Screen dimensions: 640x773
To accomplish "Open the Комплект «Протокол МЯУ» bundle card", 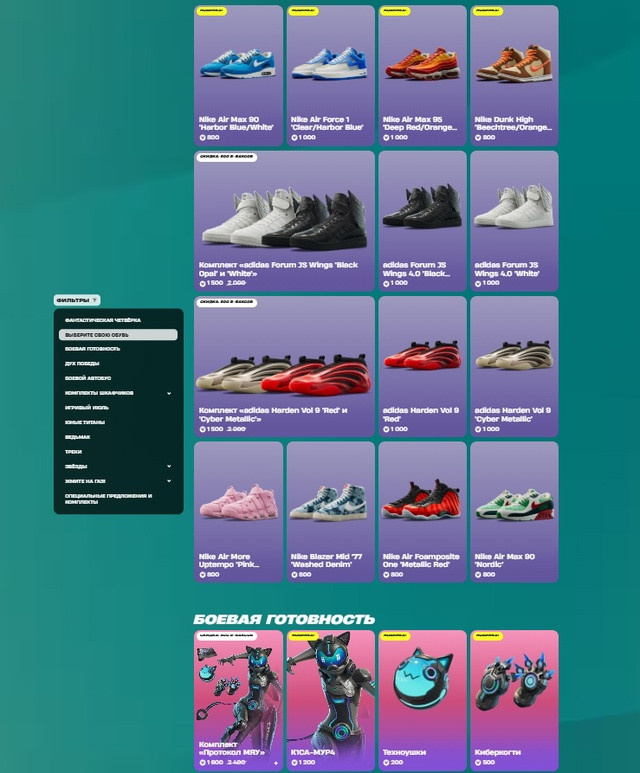I will coord(238,701).
